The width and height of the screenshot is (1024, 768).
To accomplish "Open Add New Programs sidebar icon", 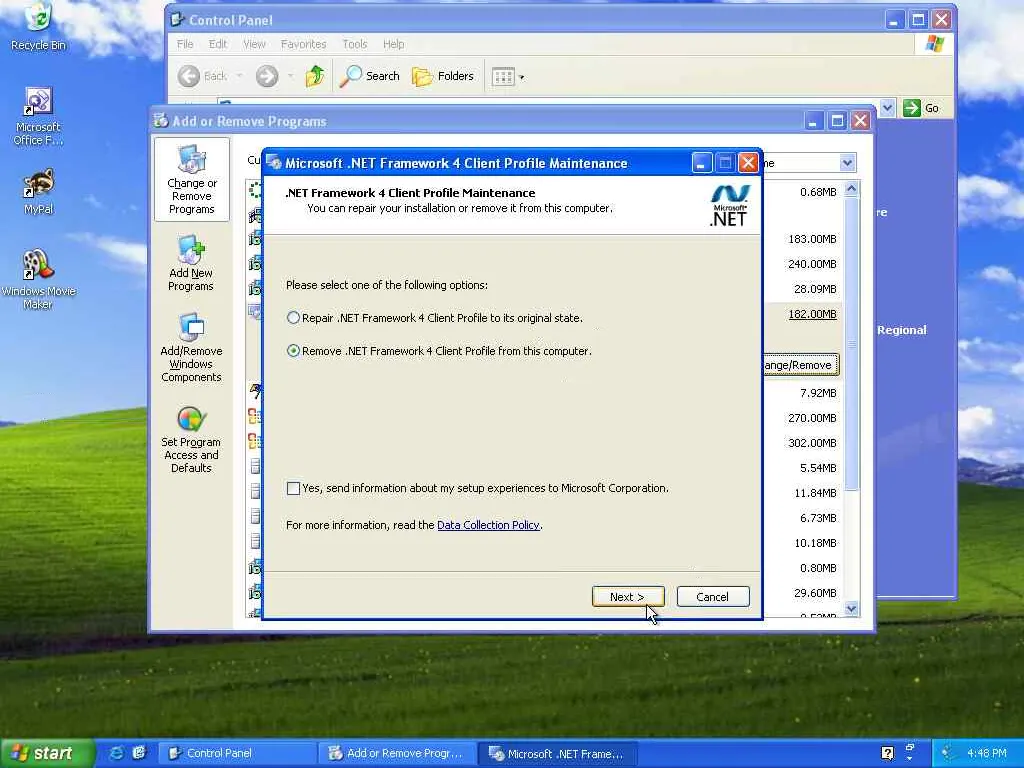I will pyautogui.click(x=191, y=263).
